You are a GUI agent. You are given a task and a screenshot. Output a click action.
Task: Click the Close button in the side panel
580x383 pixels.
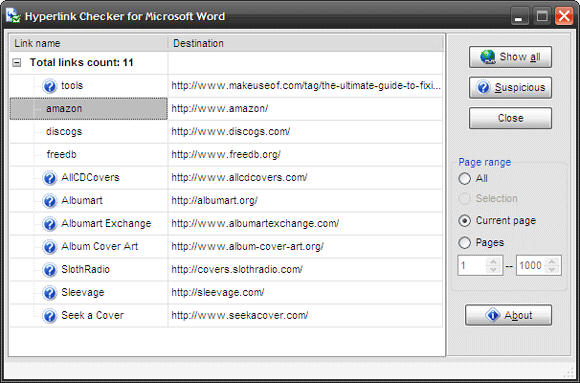[510, 118]
